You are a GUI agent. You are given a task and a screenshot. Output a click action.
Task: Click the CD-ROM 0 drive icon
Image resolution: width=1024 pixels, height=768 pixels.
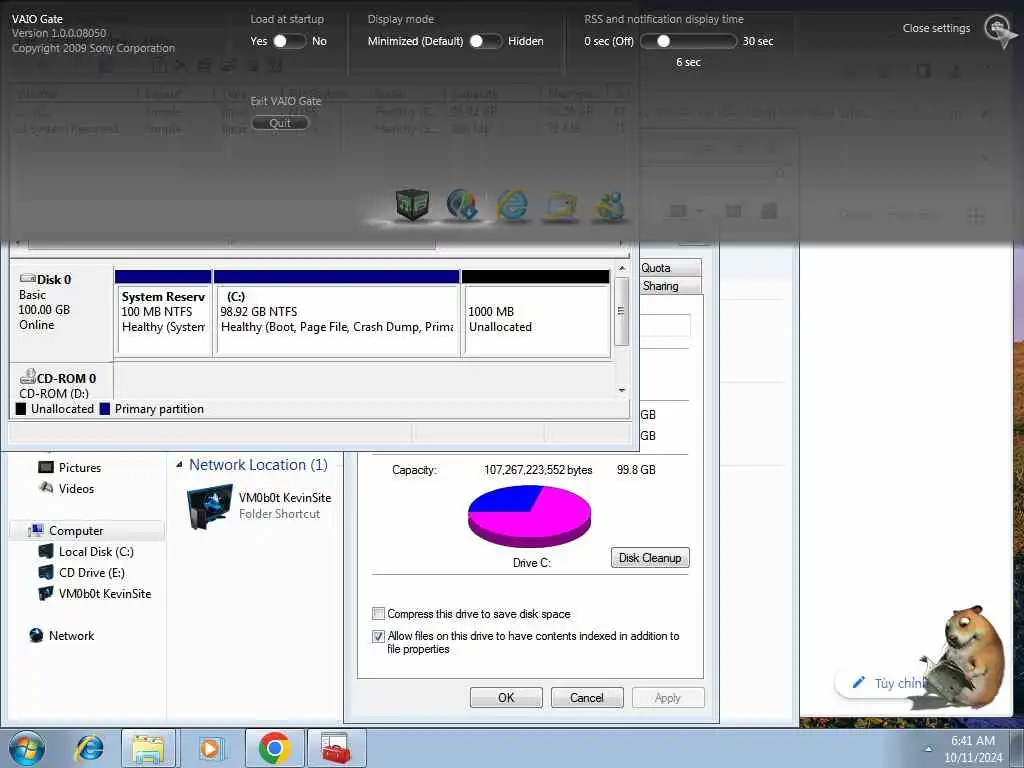(27, 377)
